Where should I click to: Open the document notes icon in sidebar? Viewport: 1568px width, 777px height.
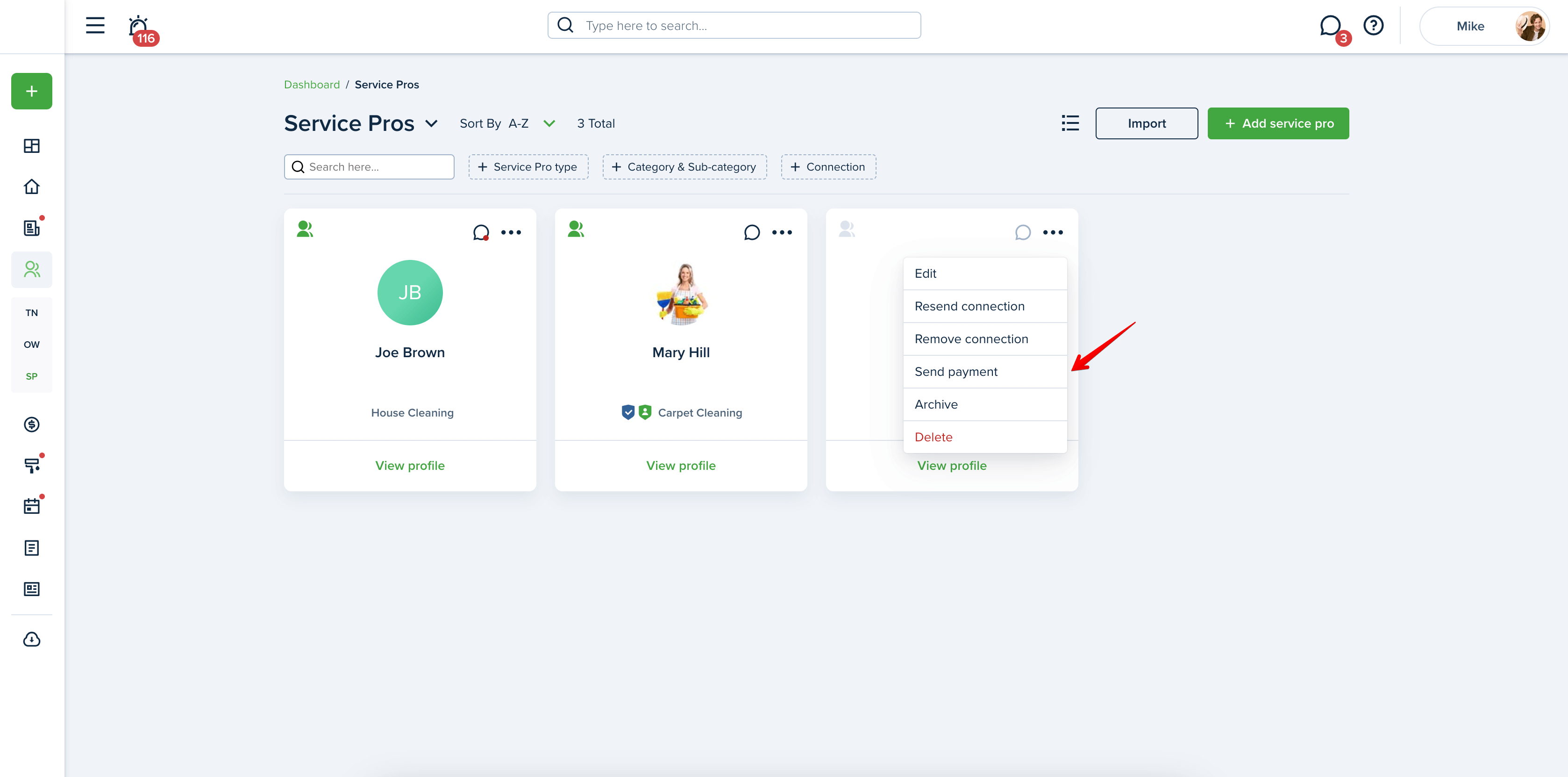(32, 548)
